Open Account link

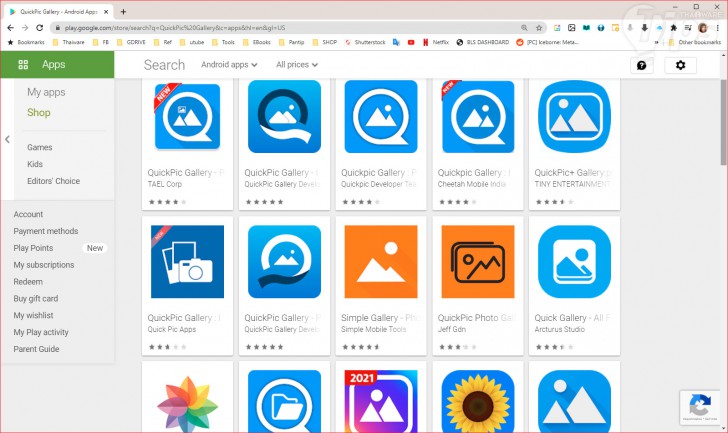click(28, 214)
